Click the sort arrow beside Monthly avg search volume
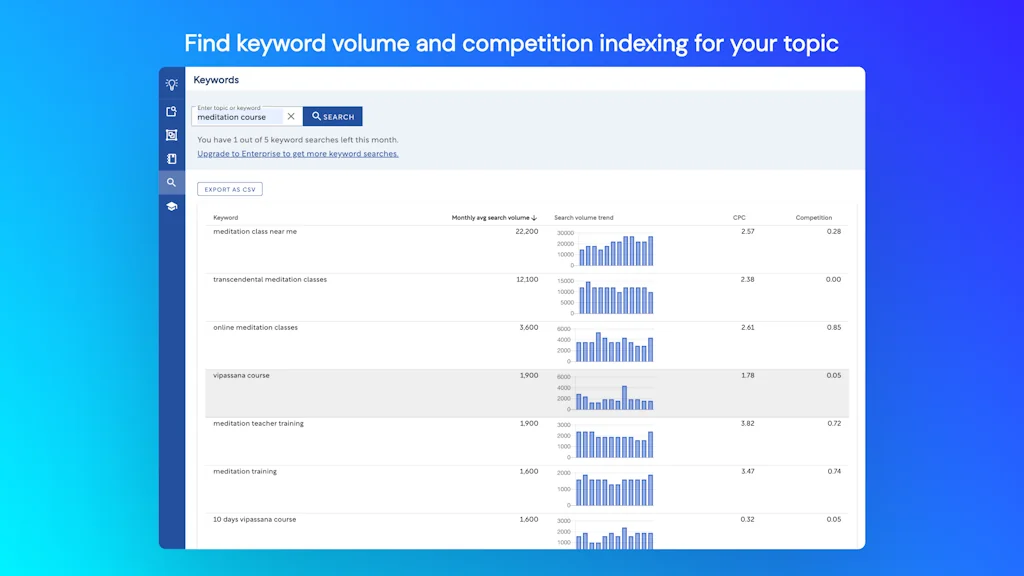The image size is (1024, 576). (x=534, y=218)
